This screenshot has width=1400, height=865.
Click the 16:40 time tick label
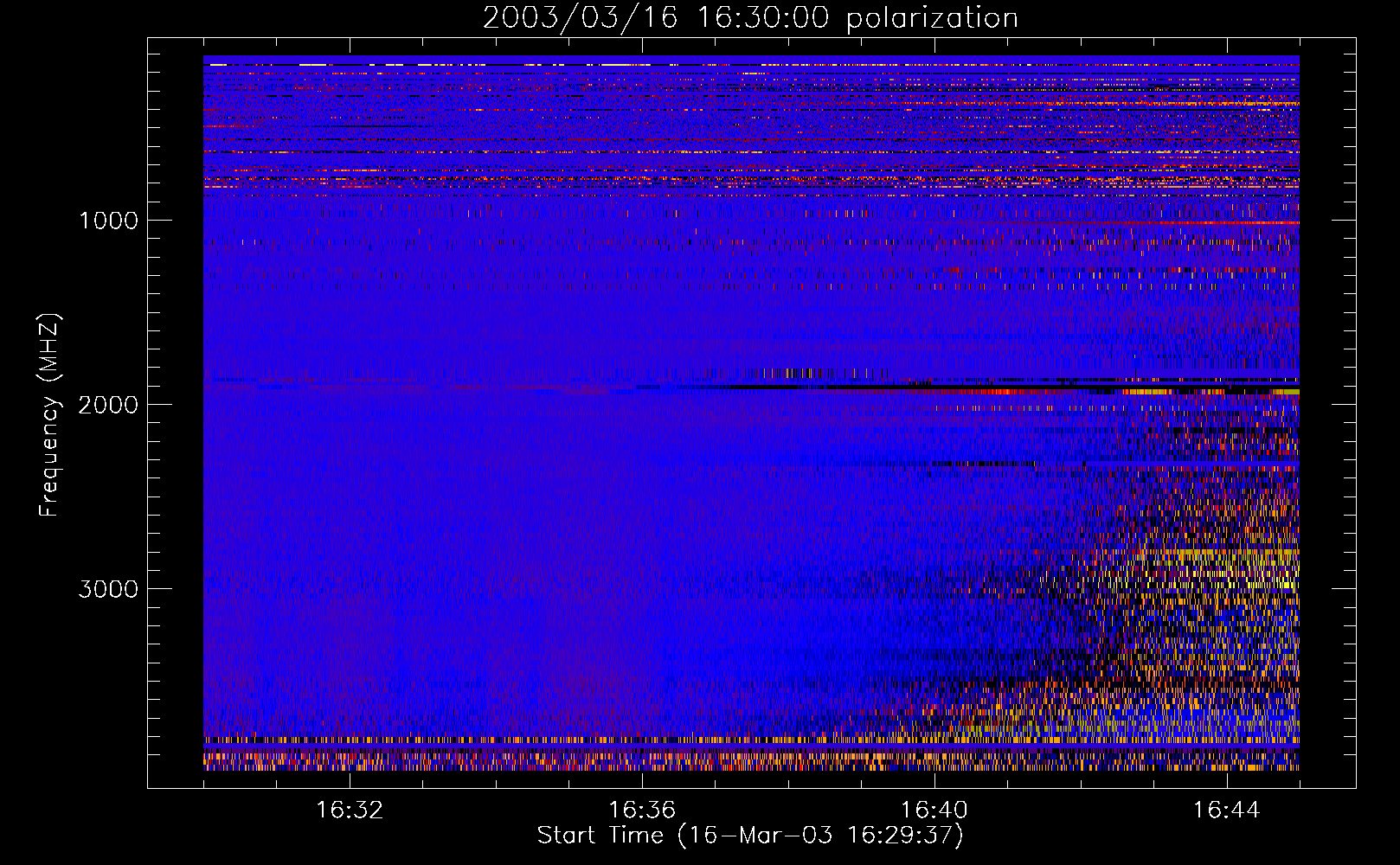[x=934, y=811]
